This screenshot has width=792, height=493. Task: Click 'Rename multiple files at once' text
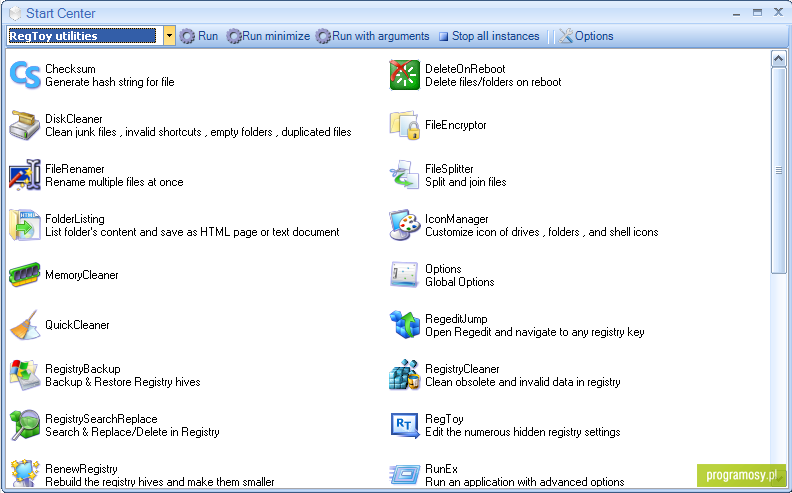coord(114,182)
